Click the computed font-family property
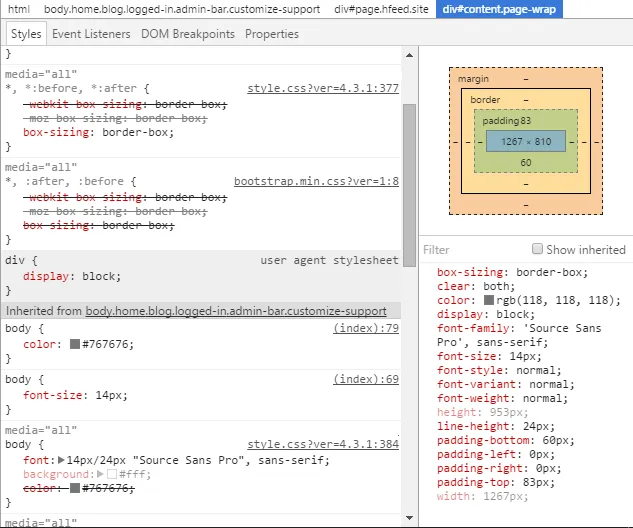Viewport: 633px width, 528px height. point(519,335)
